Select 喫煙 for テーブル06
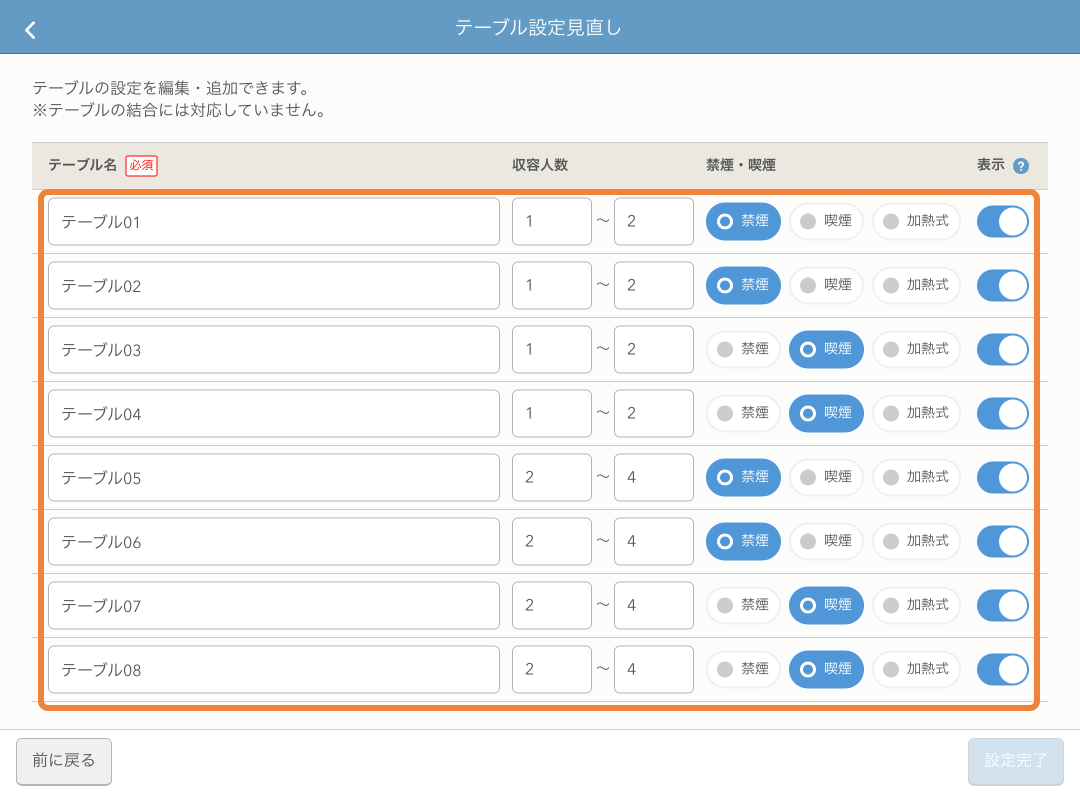This screenshot has width=1080, height=794. 826,541
